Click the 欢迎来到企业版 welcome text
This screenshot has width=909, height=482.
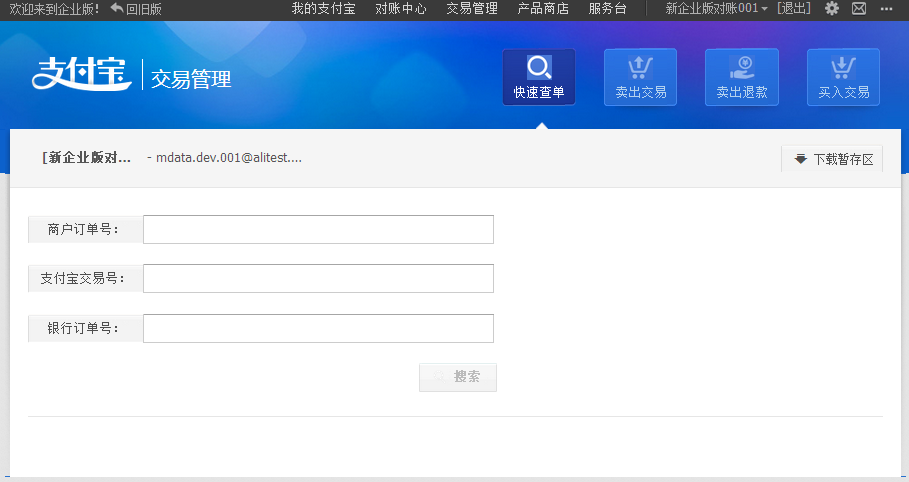click(x=54, y=9)
